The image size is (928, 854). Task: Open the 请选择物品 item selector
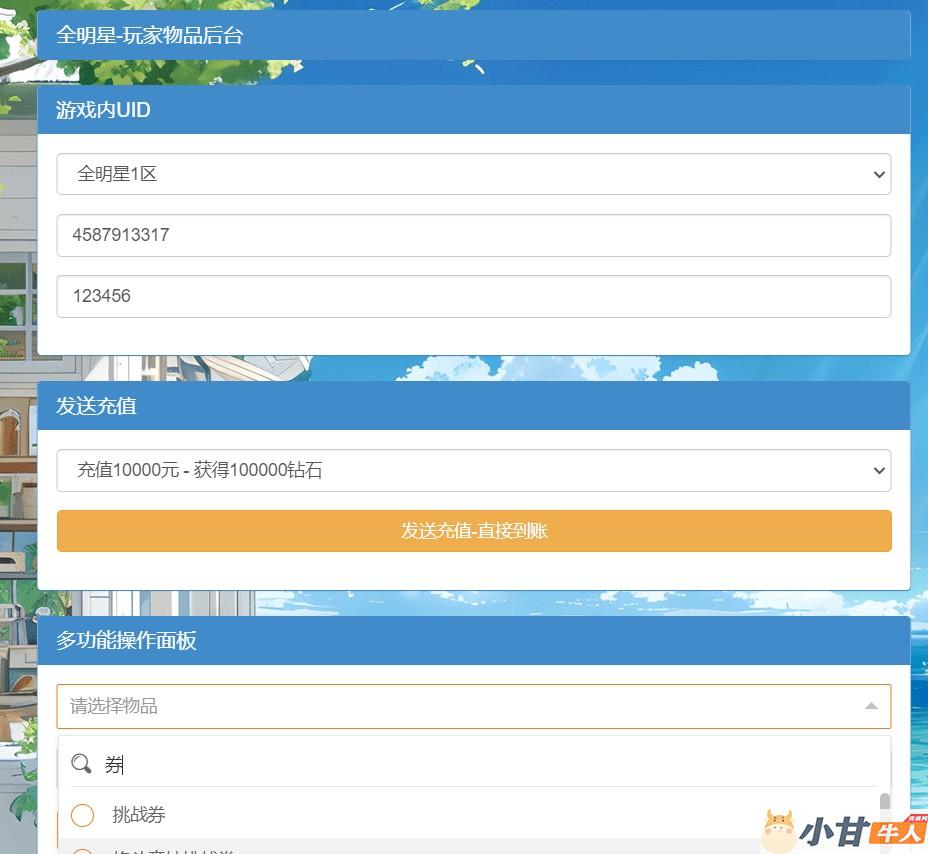pyautogui.click(x=460, y=706)
